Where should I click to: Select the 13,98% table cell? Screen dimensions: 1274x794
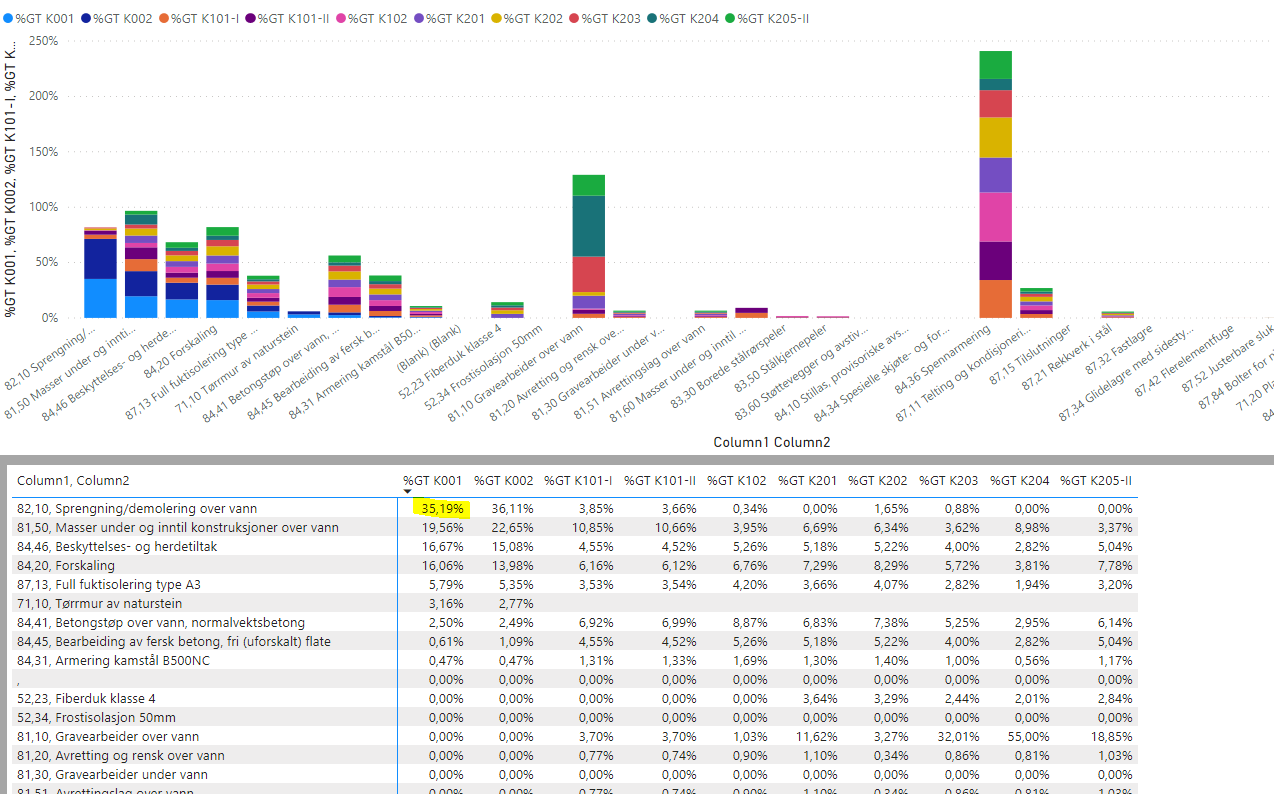pyautogui.click(x=514, y=565)
